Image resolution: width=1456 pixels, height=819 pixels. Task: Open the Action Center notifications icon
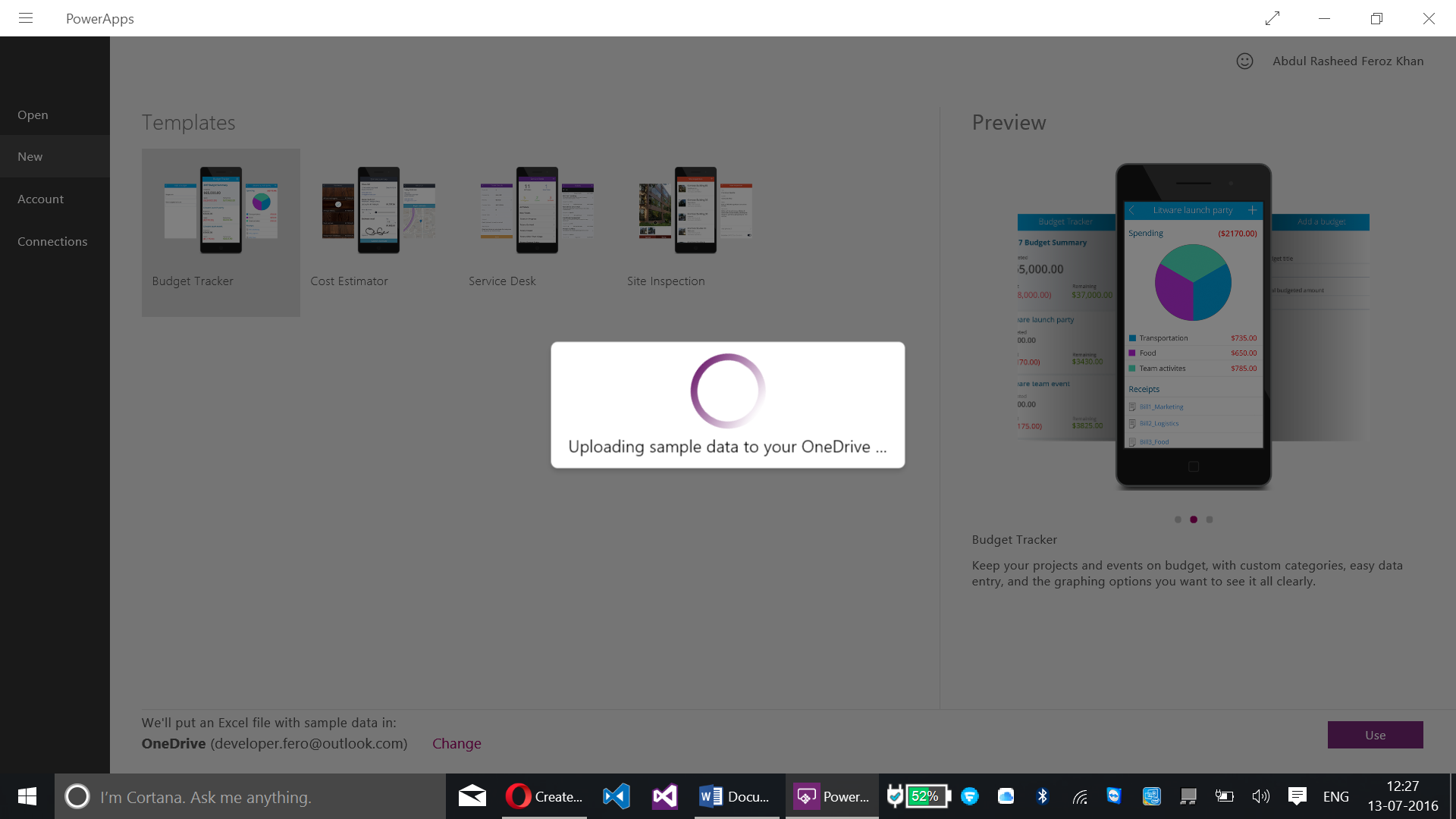[x=1298, y=796]
